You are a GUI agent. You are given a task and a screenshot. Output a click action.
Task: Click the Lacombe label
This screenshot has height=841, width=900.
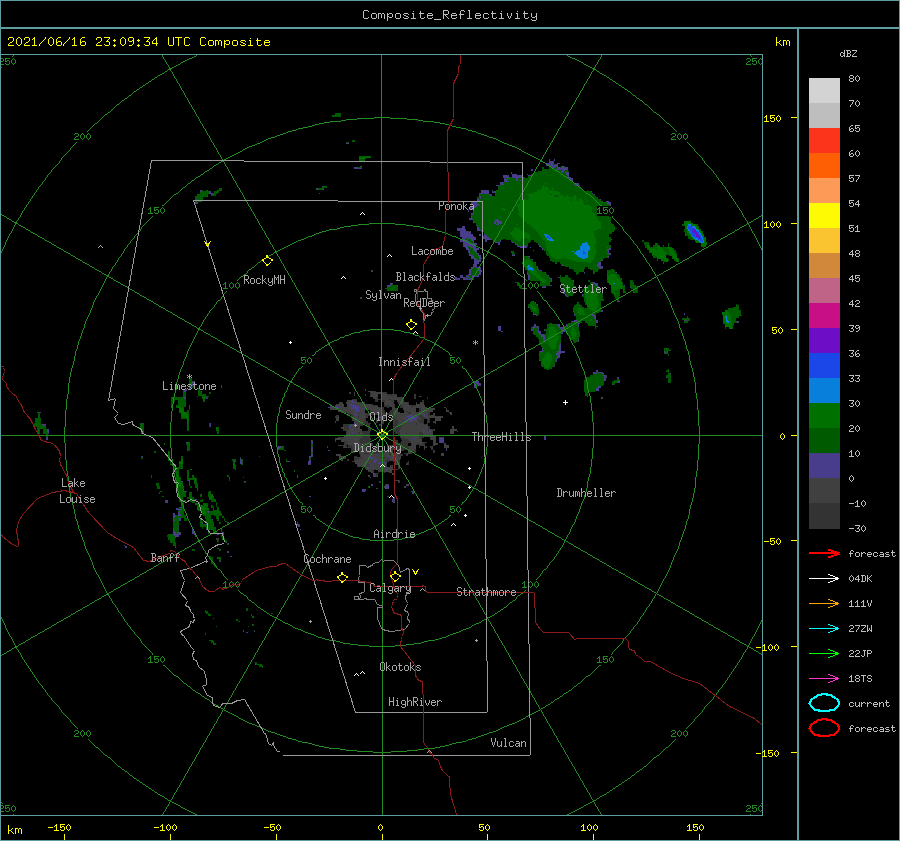(x=432, y=251)
